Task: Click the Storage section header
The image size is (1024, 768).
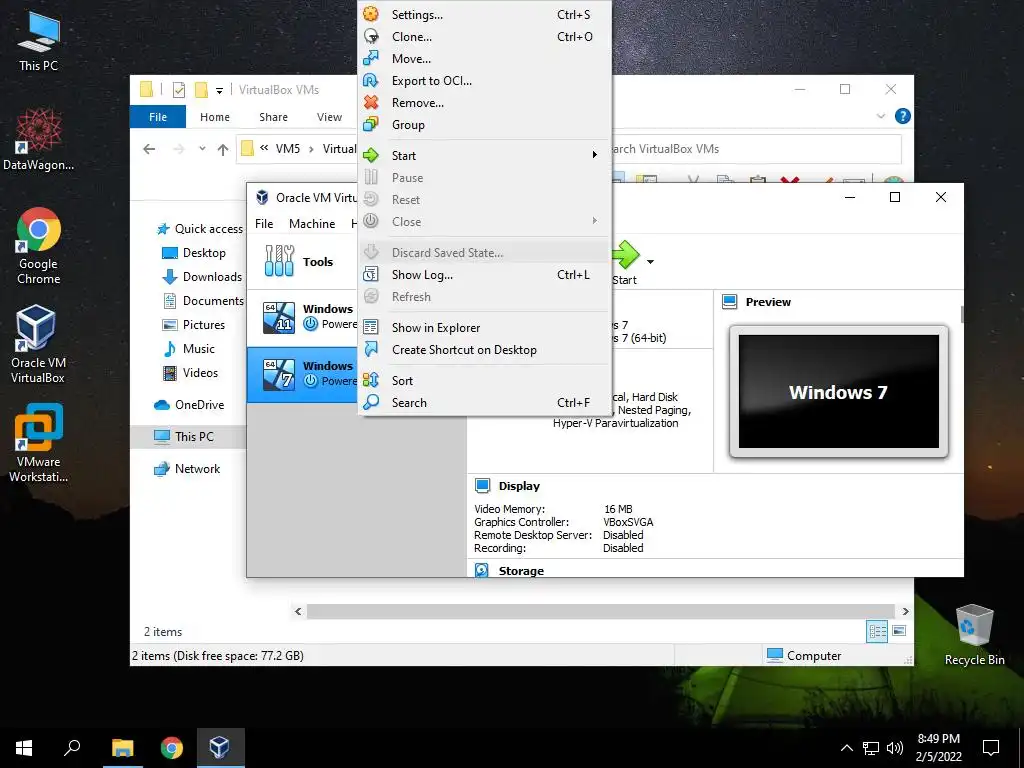Action: (x=520, y=571)
